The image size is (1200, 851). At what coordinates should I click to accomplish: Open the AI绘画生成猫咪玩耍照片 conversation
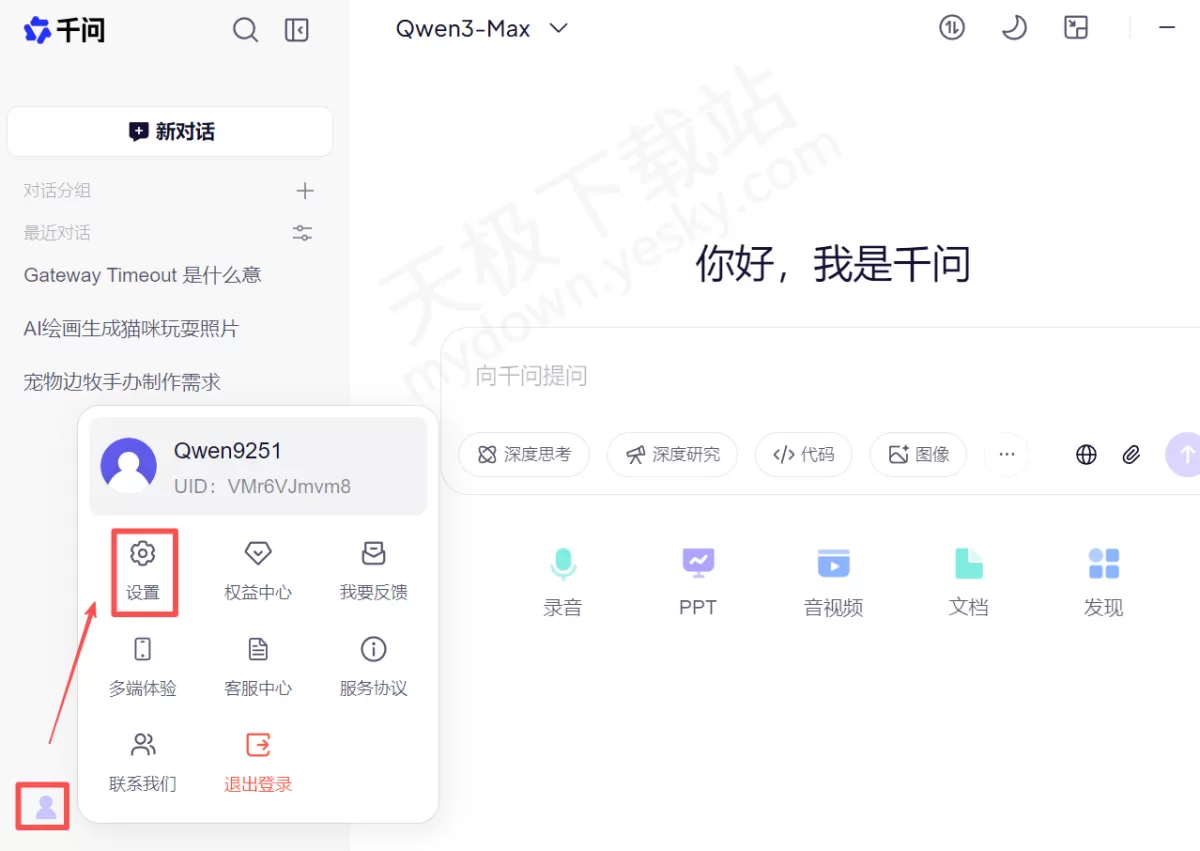(131, 328)
